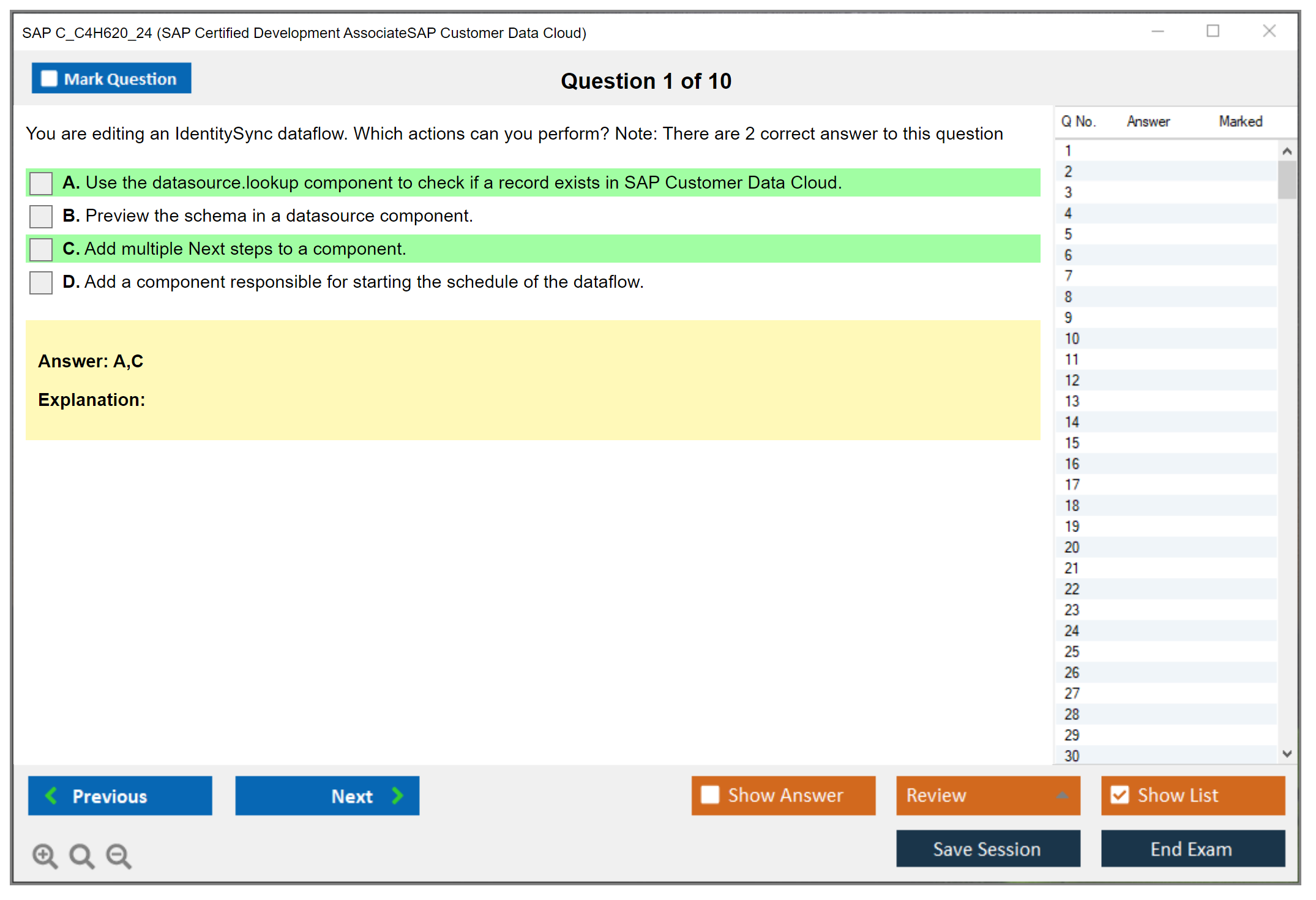This screenshot has height=900, width=1316.
Task: Click the zoom in magnifier icon
Action: (x=45, y=855)
